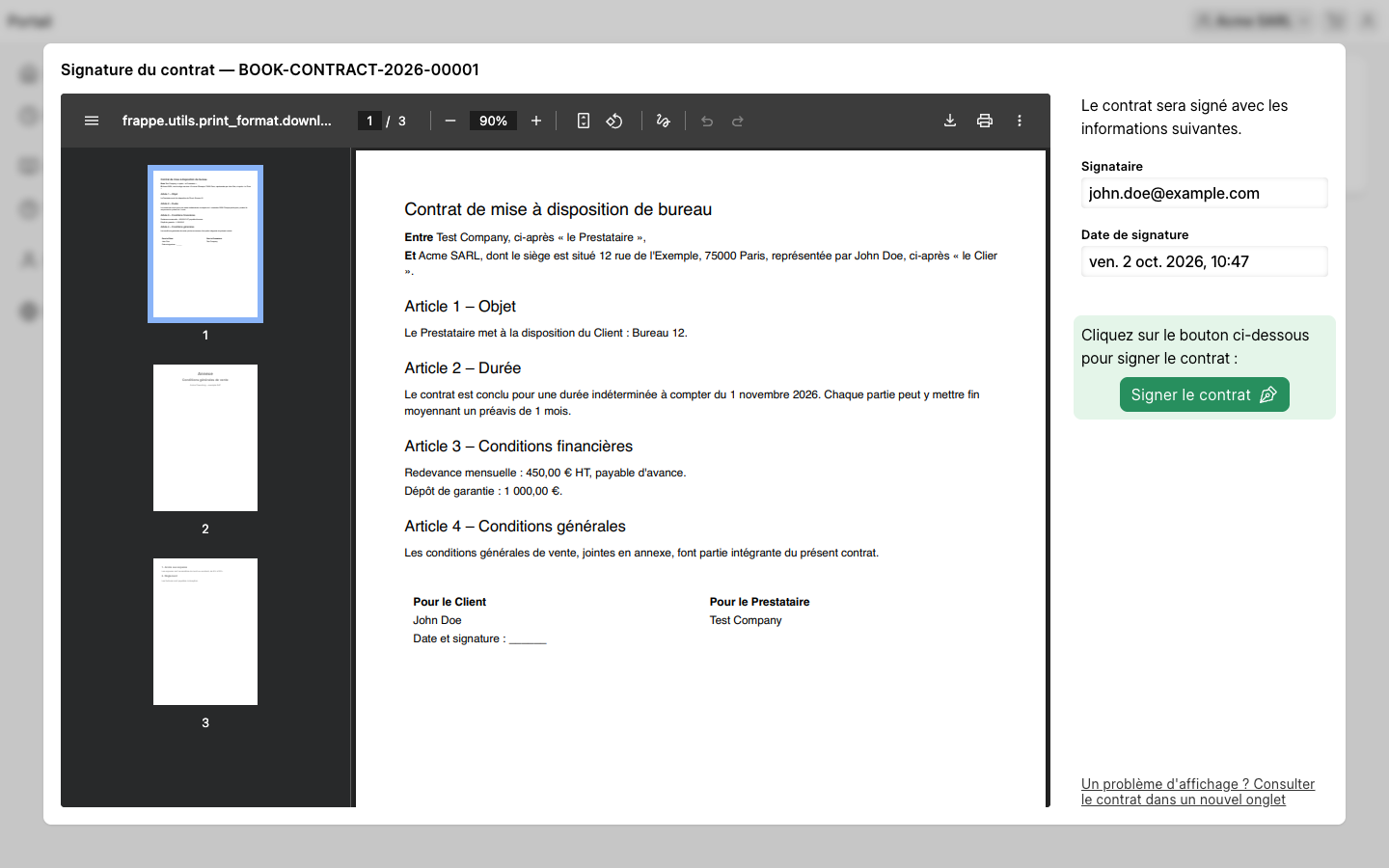The height and width of the screenshot is (868, 1389).
Task: Download the contract PDF
Action: tap(950, 121)
